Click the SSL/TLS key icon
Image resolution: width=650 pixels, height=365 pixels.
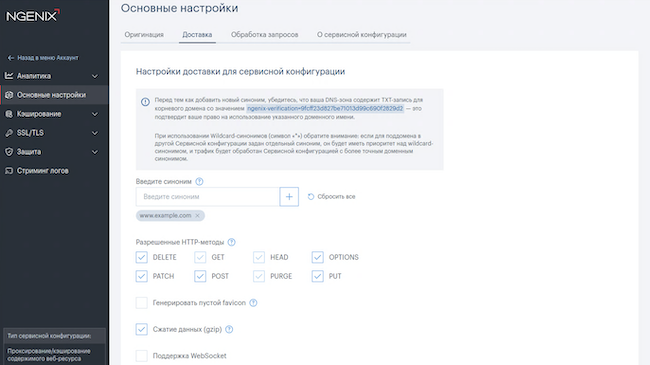pos(9,133)
